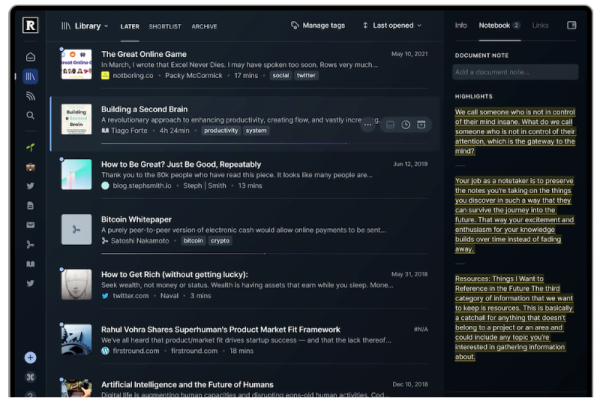This screenshot has width=600, height=401.
Task: Click the 'Add a document note...' field
Action: 515,72
